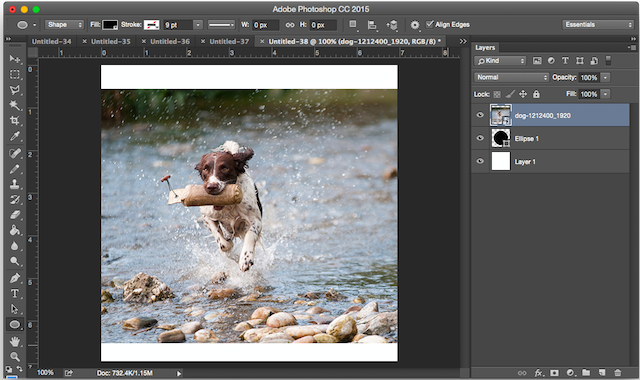Image resolution: width=640 pixels, height=380 pixels.
Task: Toggle lock all
Action: pyautogui.click(x=536, y=94)
